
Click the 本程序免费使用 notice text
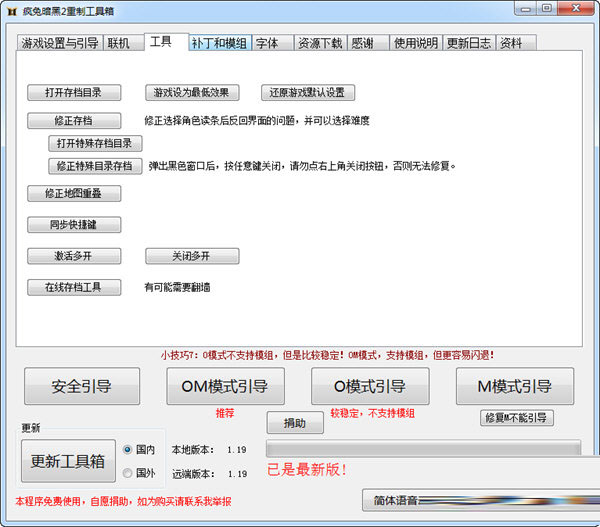coord(123,501)
